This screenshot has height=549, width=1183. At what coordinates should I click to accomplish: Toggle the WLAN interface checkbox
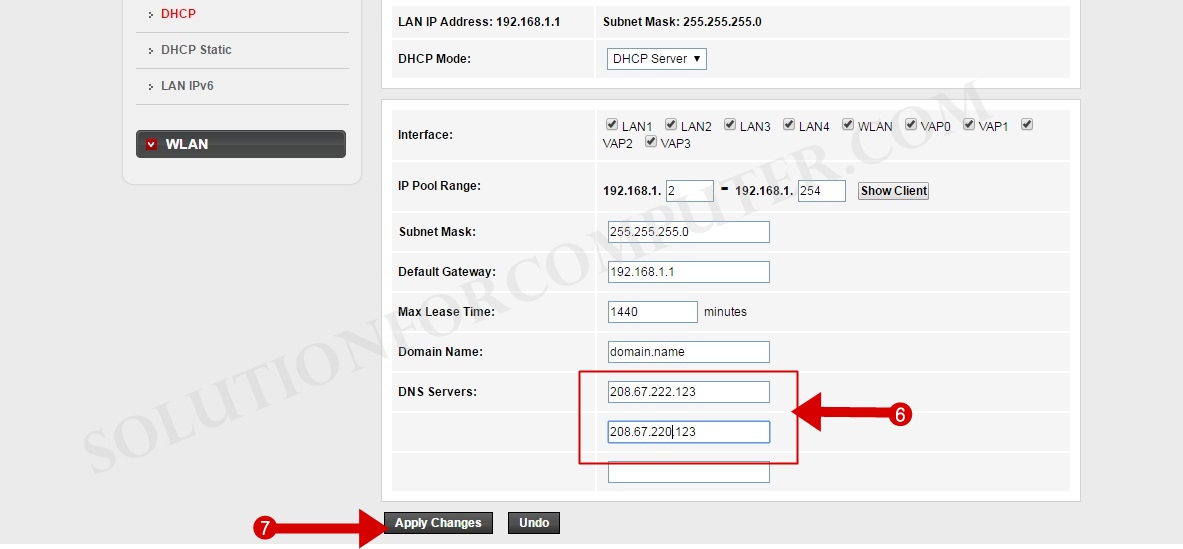point(848,124)
